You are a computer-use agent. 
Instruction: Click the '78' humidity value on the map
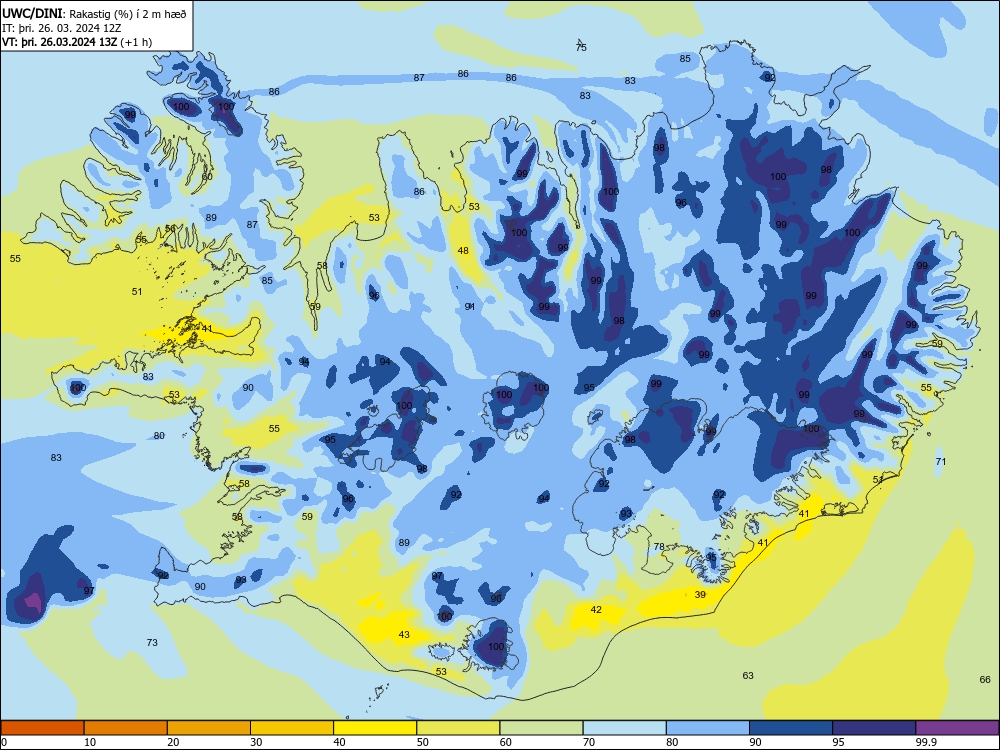click(659, 547)
